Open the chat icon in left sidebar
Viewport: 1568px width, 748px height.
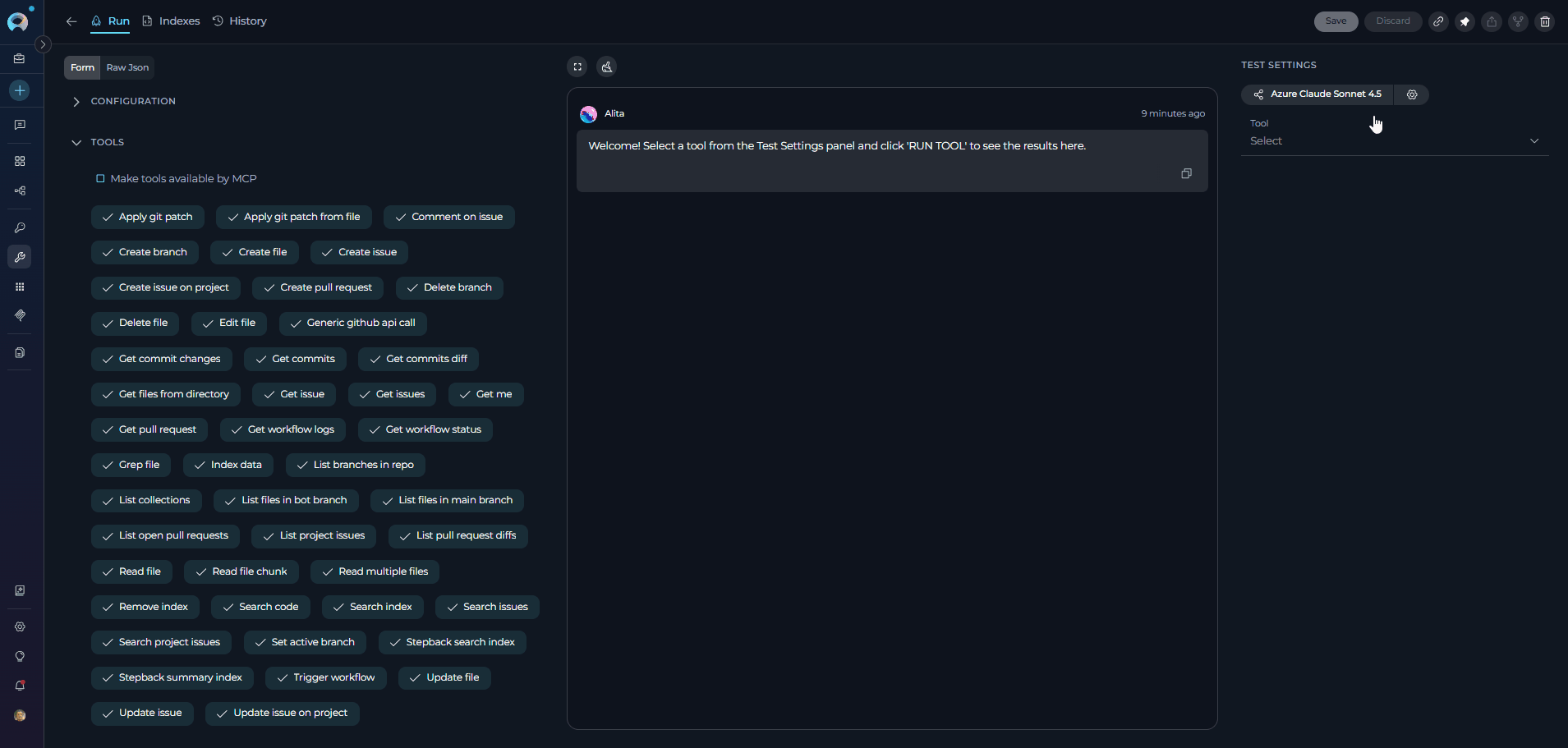pos(20,125)
